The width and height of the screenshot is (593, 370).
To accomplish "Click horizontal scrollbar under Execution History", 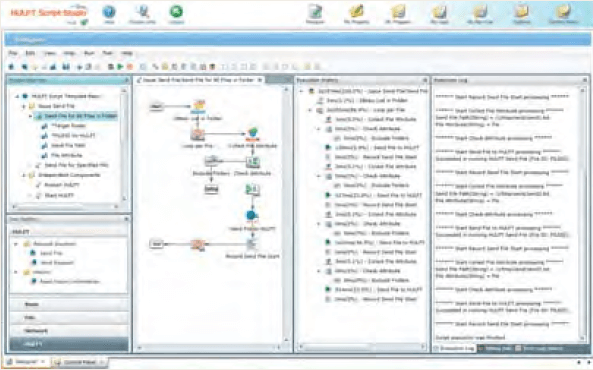I will tap(362, 346).
